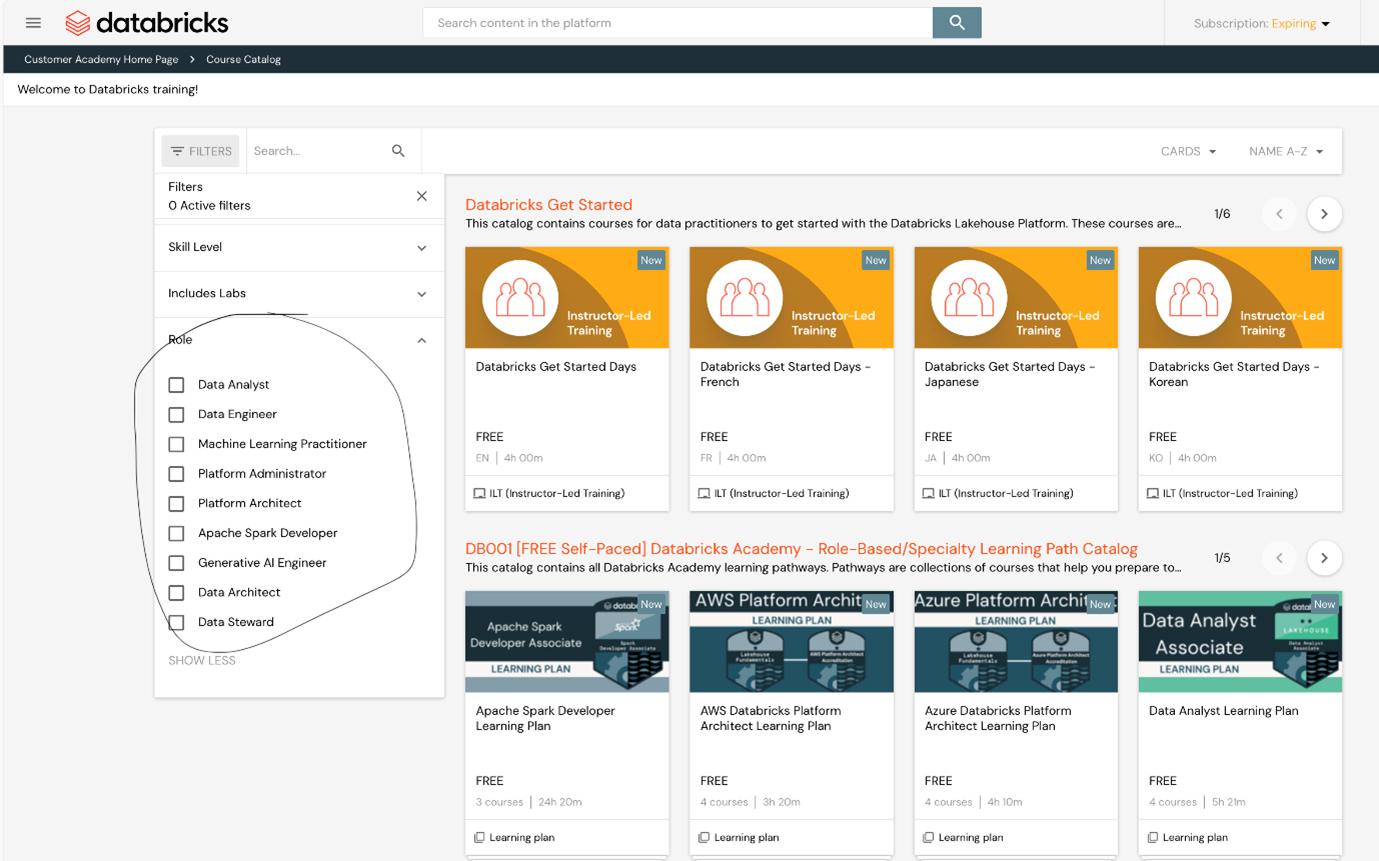Screen dimensions: 1379x861
Task: Click breadcrumb chevron after Customer Academy Home Page
Action: (192, 60)
